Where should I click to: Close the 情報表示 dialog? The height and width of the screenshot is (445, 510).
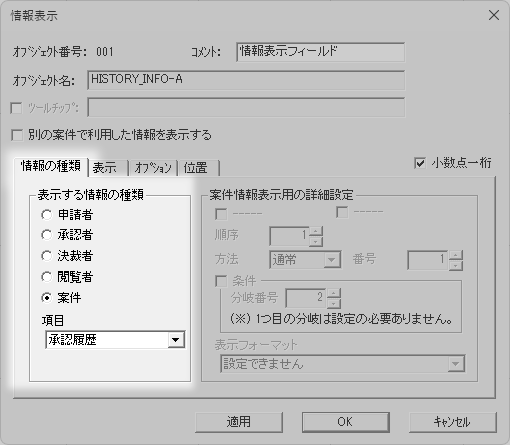pyautogui.click(x=494, y=15)
